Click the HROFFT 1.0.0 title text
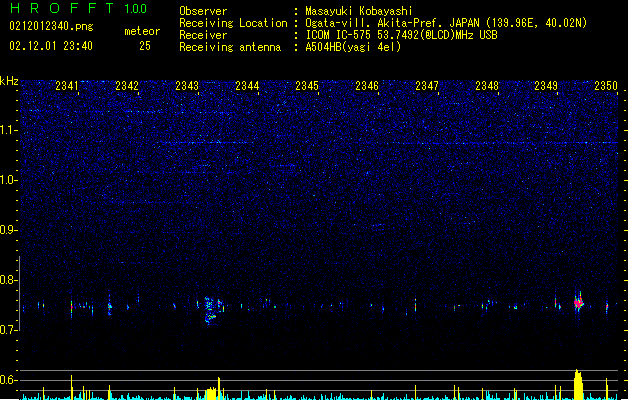The height and width of the screenshot is (400, 629). coord(78,8)
